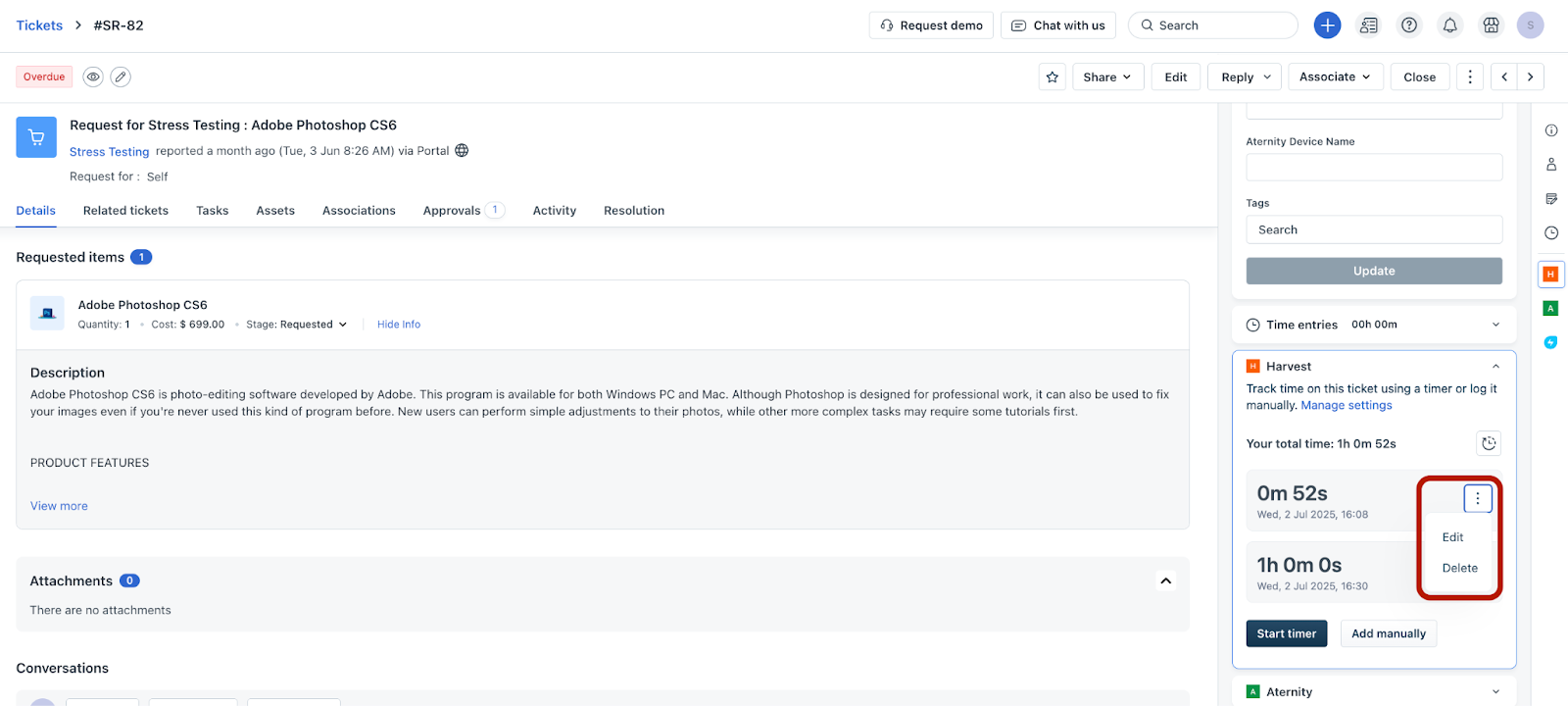Click the Hide Info link
The image size is (1568, 706).
(x=399, y=325)
